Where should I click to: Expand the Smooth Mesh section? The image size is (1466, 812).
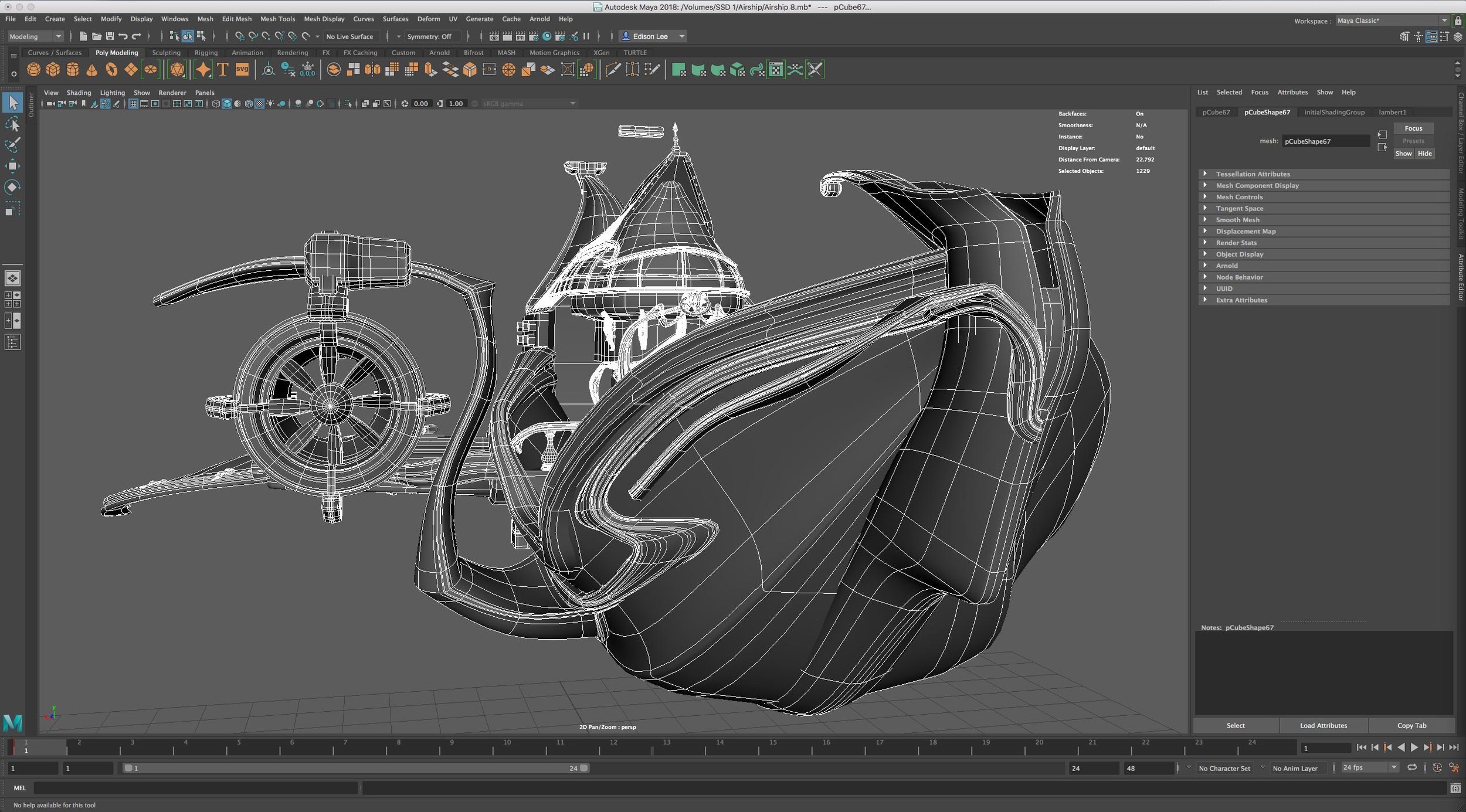tap(1235, 219)
